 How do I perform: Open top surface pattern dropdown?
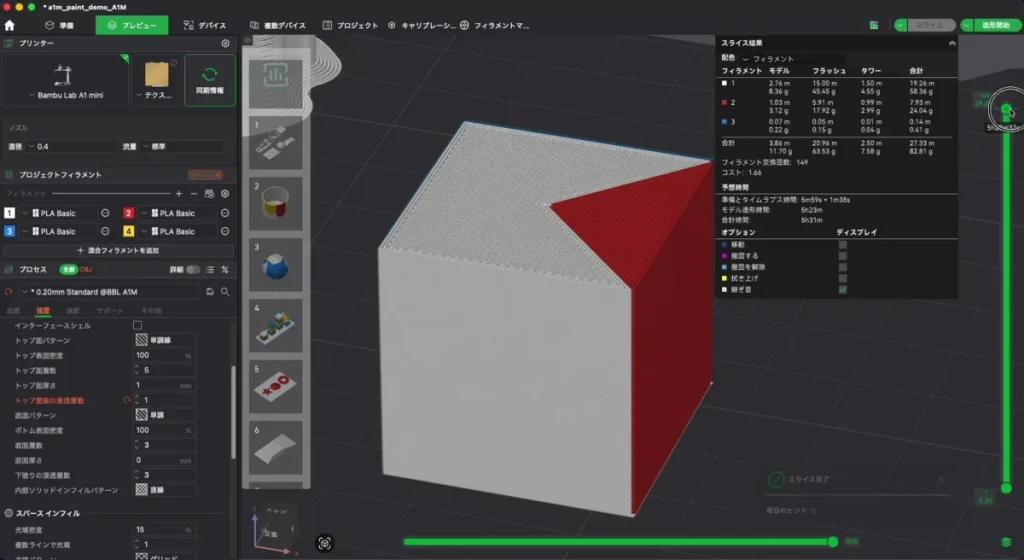165,340
